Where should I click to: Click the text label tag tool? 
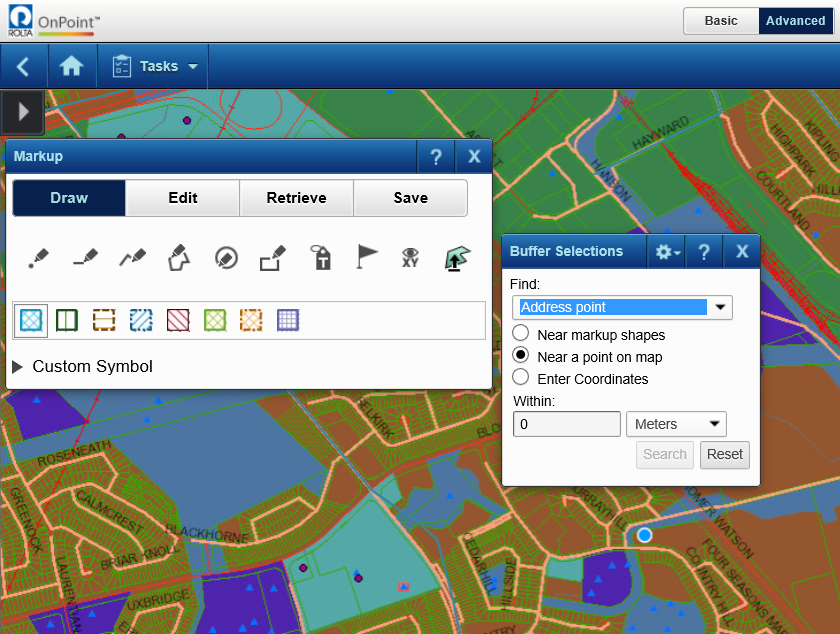click(320, 258)
